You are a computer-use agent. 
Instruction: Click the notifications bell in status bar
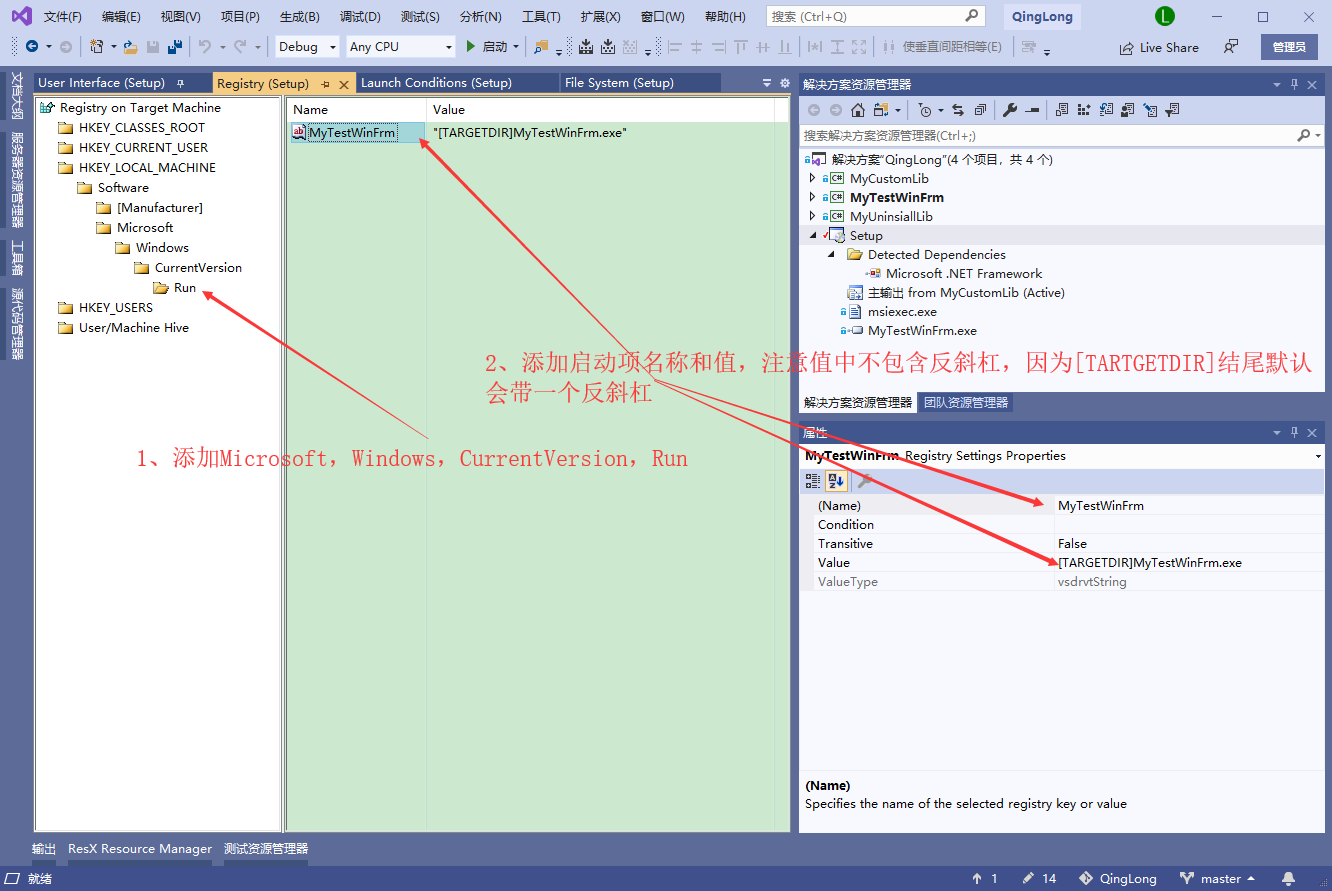point(1289,879)
